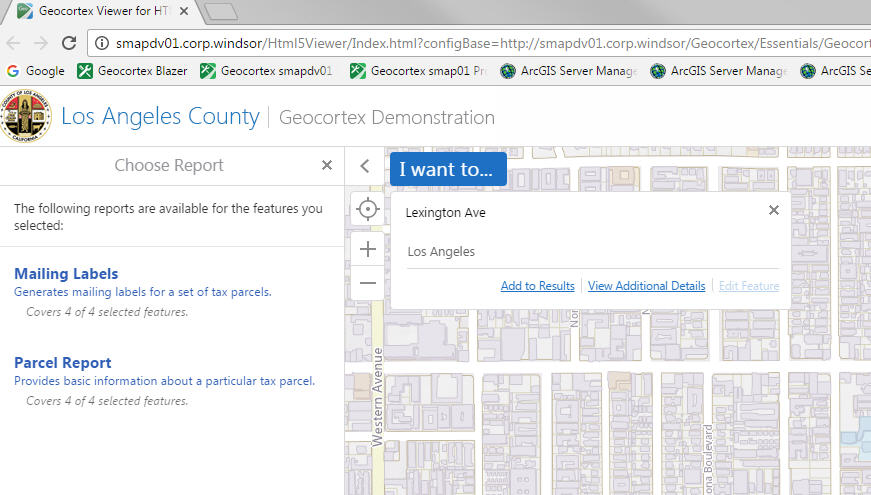The height and width of the screenshot is (495, 871).
Task: Open the Geocortex Blazer bookmark
Action: pyautogui.click(x=132, y=71)
